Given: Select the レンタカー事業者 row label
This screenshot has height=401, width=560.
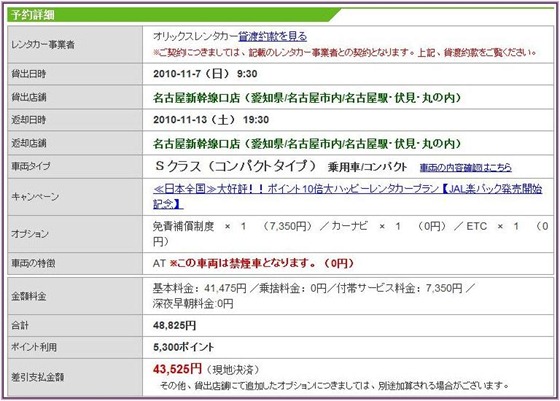Looking at the screenshot, I should pos(43,45).
